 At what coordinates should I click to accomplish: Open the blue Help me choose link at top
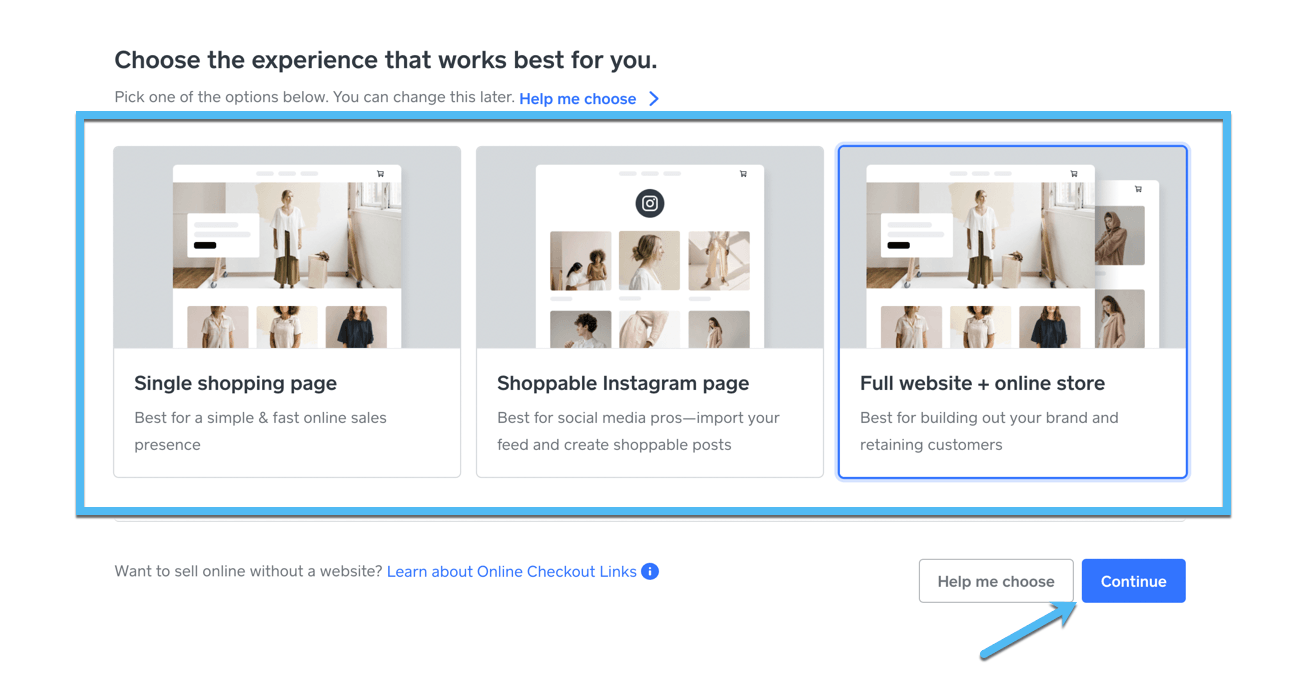(578, 99)
